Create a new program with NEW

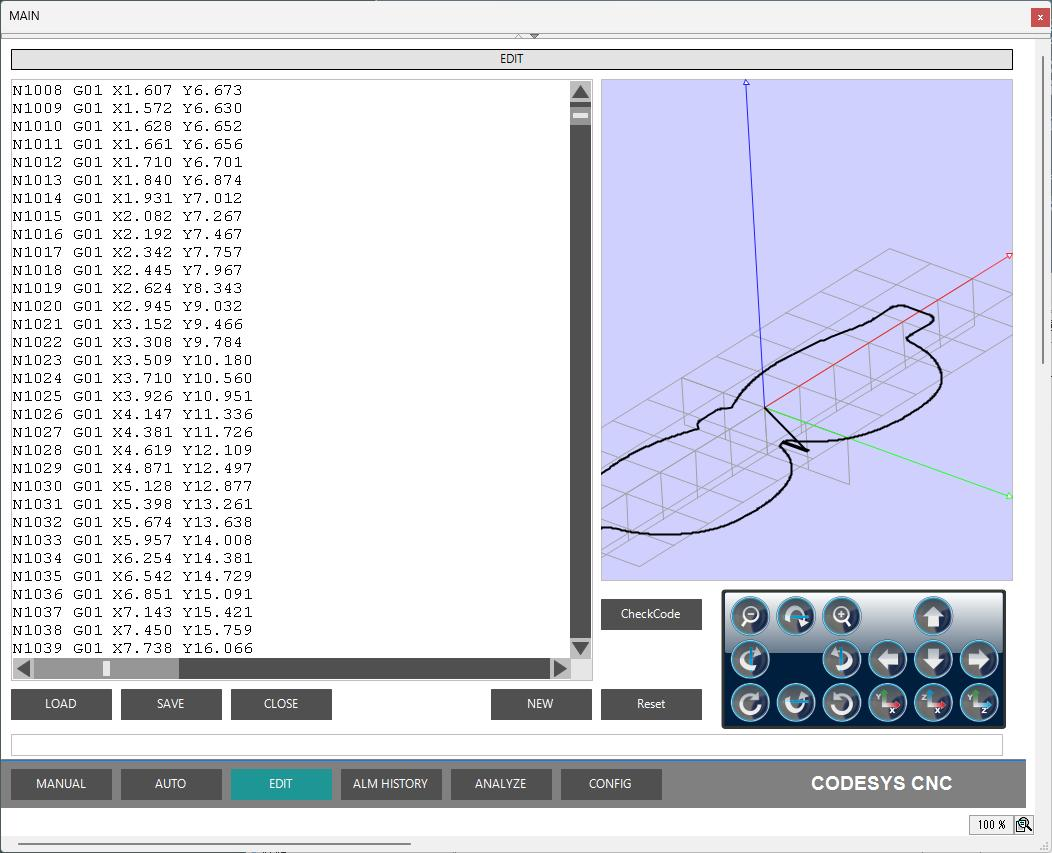tap(541, 704)
